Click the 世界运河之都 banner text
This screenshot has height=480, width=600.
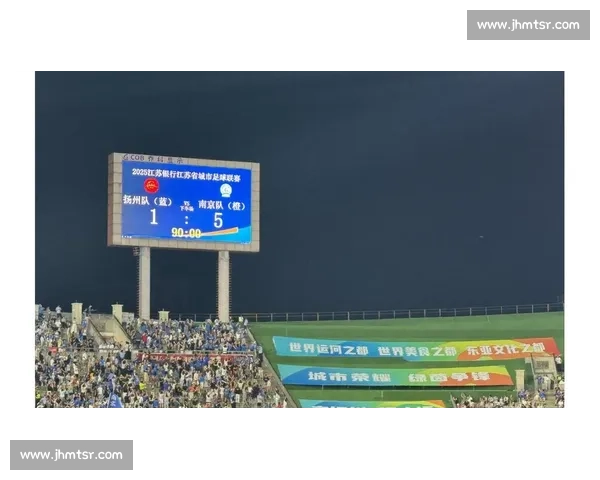[328, 349]
